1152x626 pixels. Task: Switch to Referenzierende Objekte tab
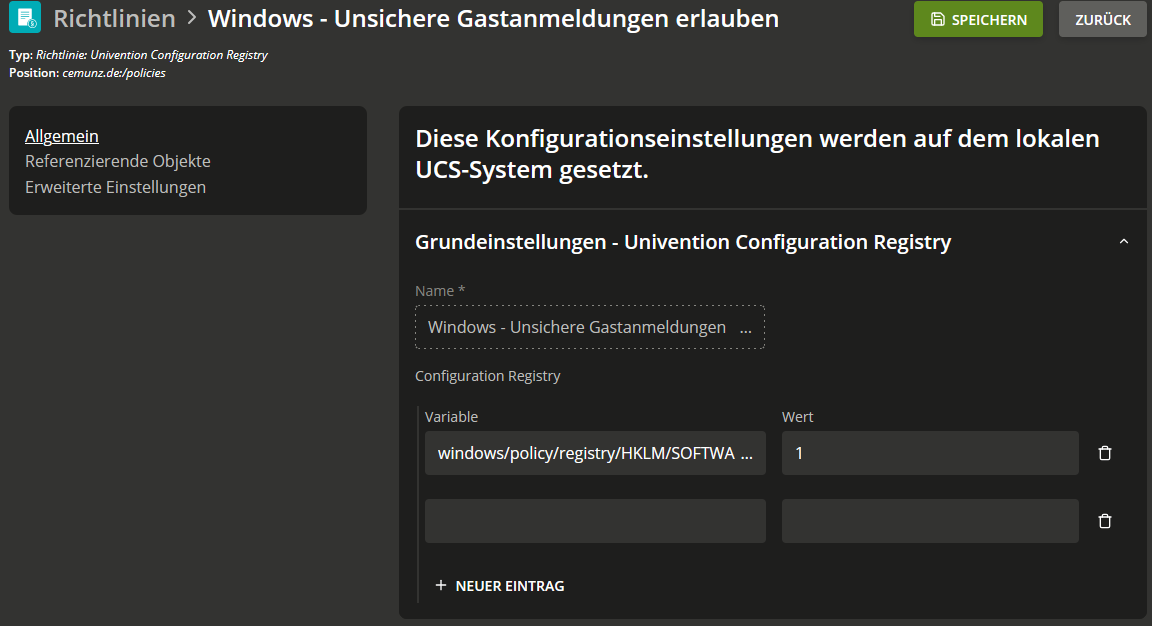point(118,161)
